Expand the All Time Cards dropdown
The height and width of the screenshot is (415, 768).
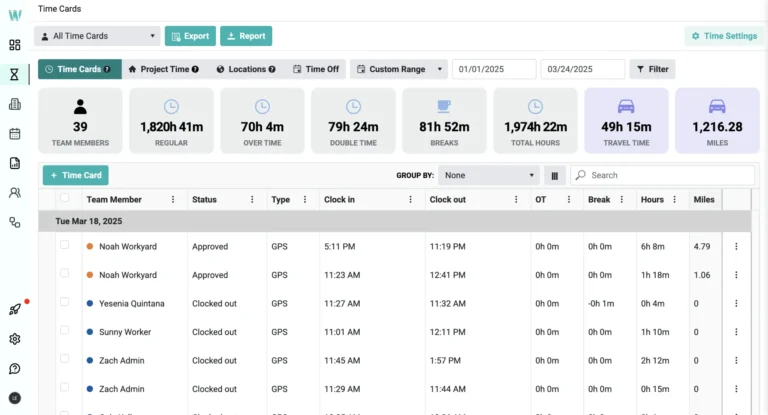pyautogui.click(x=97, y=36)
